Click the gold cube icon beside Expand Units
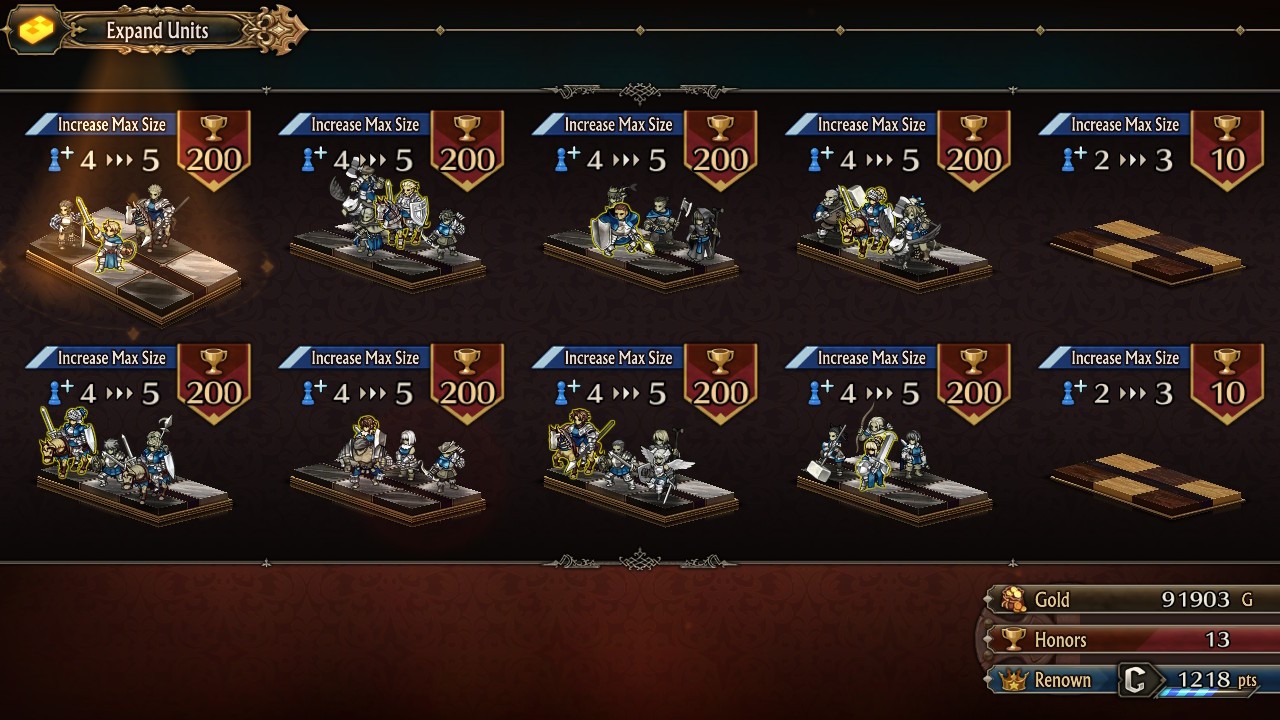Image resolution: width=1280 pixels, height=720 pixels. click(35, 30)
